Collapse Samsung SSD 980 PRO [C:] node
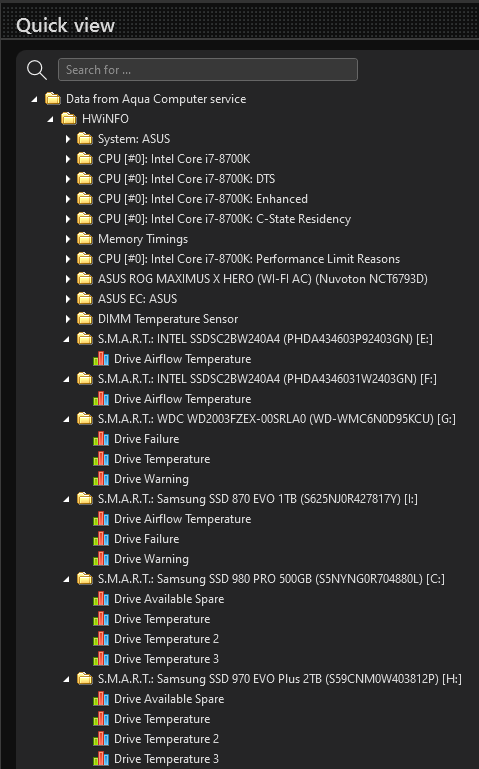479x769 pixels. click(x=67, y=579)
